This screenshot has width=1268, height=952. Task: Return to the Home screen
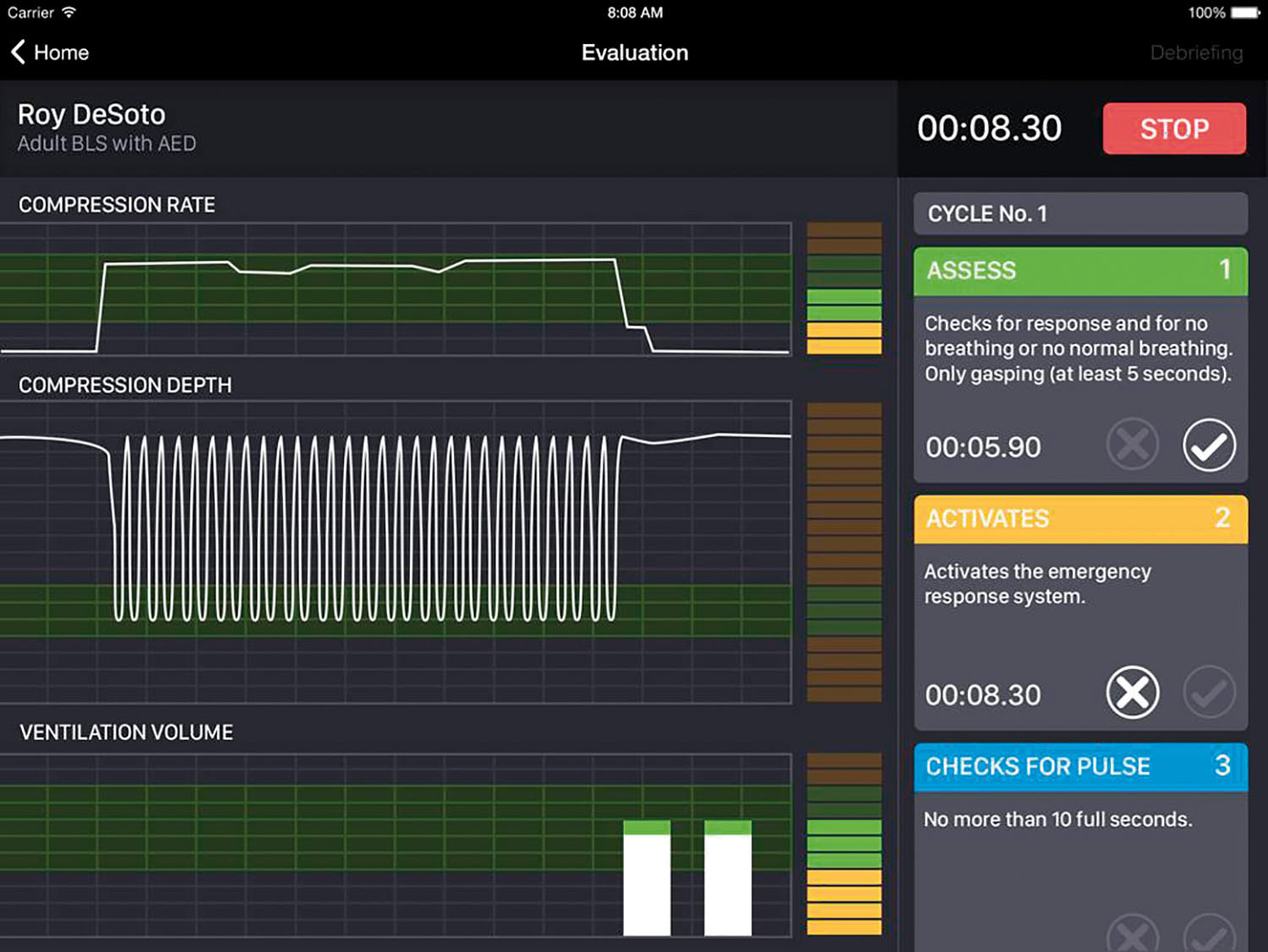pyautogui.click(x=61, y=52)
